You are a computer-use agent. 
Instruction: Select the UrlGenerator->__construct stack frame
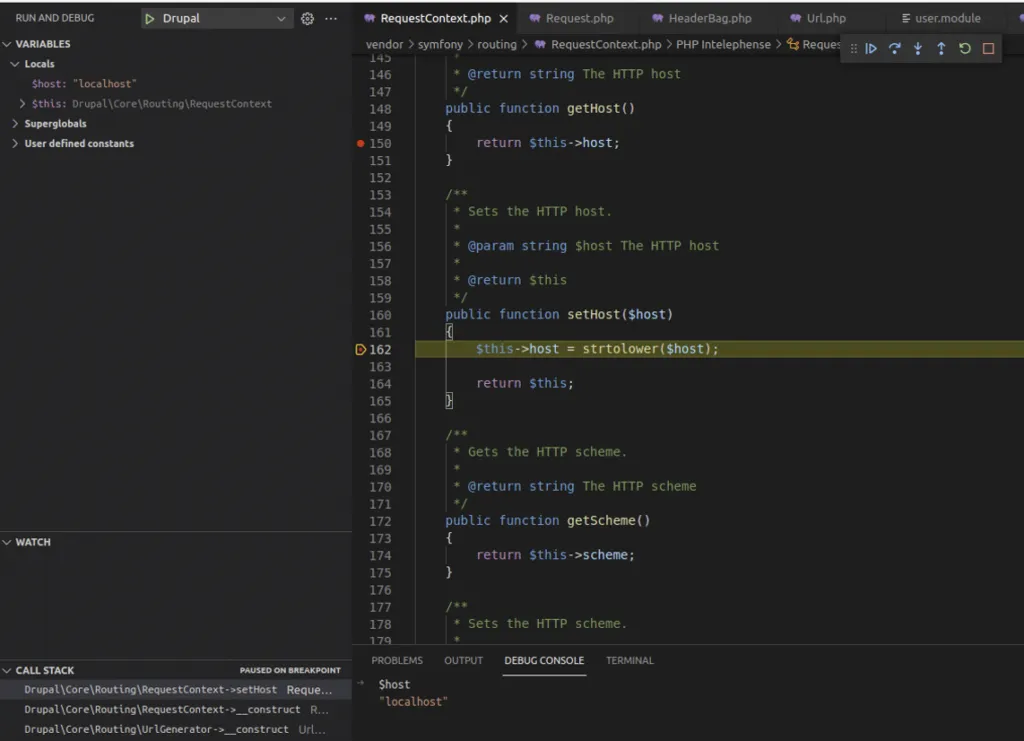pyautogui.click(x=176, y=729)
